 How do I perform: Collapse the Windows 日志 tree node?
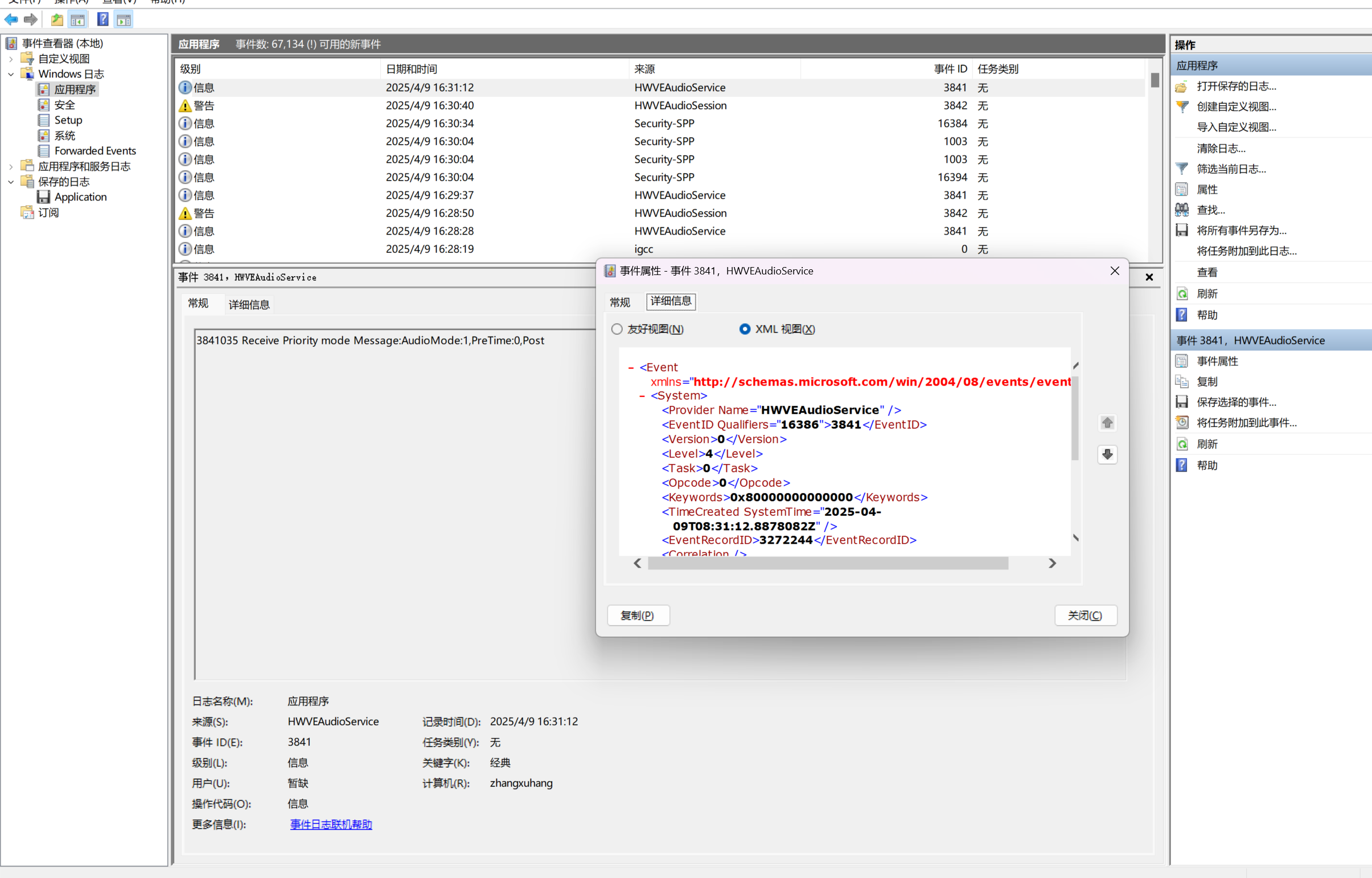[11, 74]
